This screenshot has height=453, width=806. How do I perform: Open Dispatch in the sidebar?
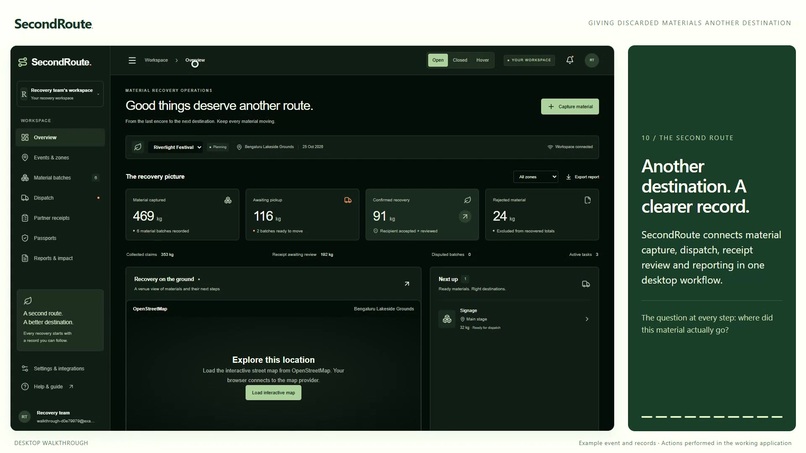coord(60,197)
